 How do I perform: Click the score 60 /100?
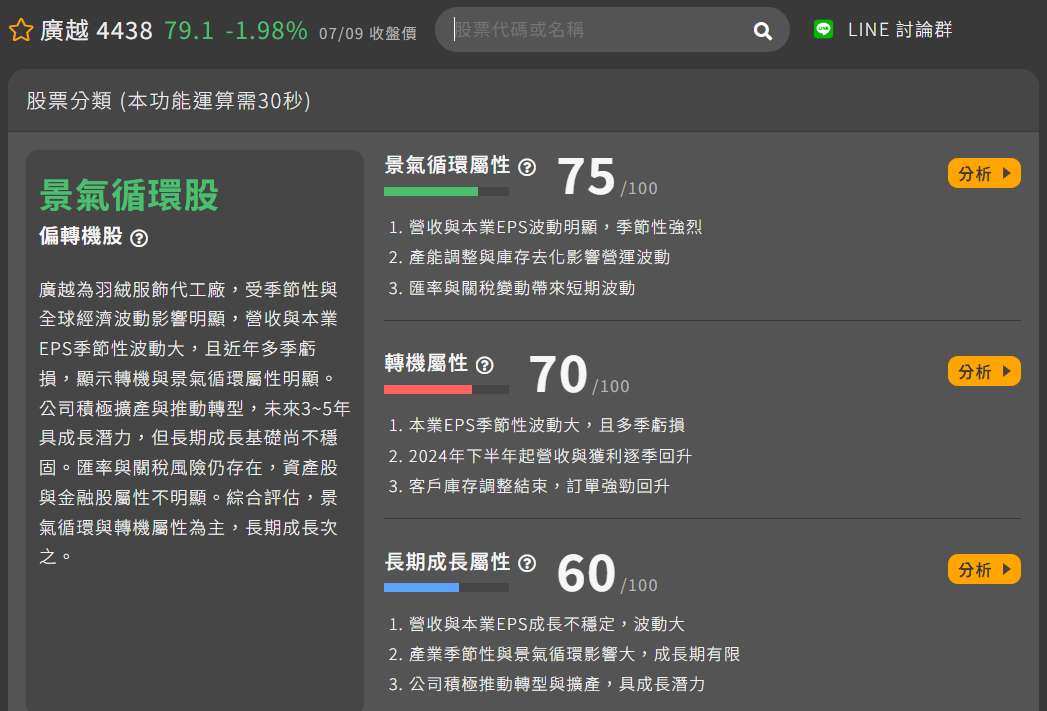pyautogui.click(x=608, y=573)
